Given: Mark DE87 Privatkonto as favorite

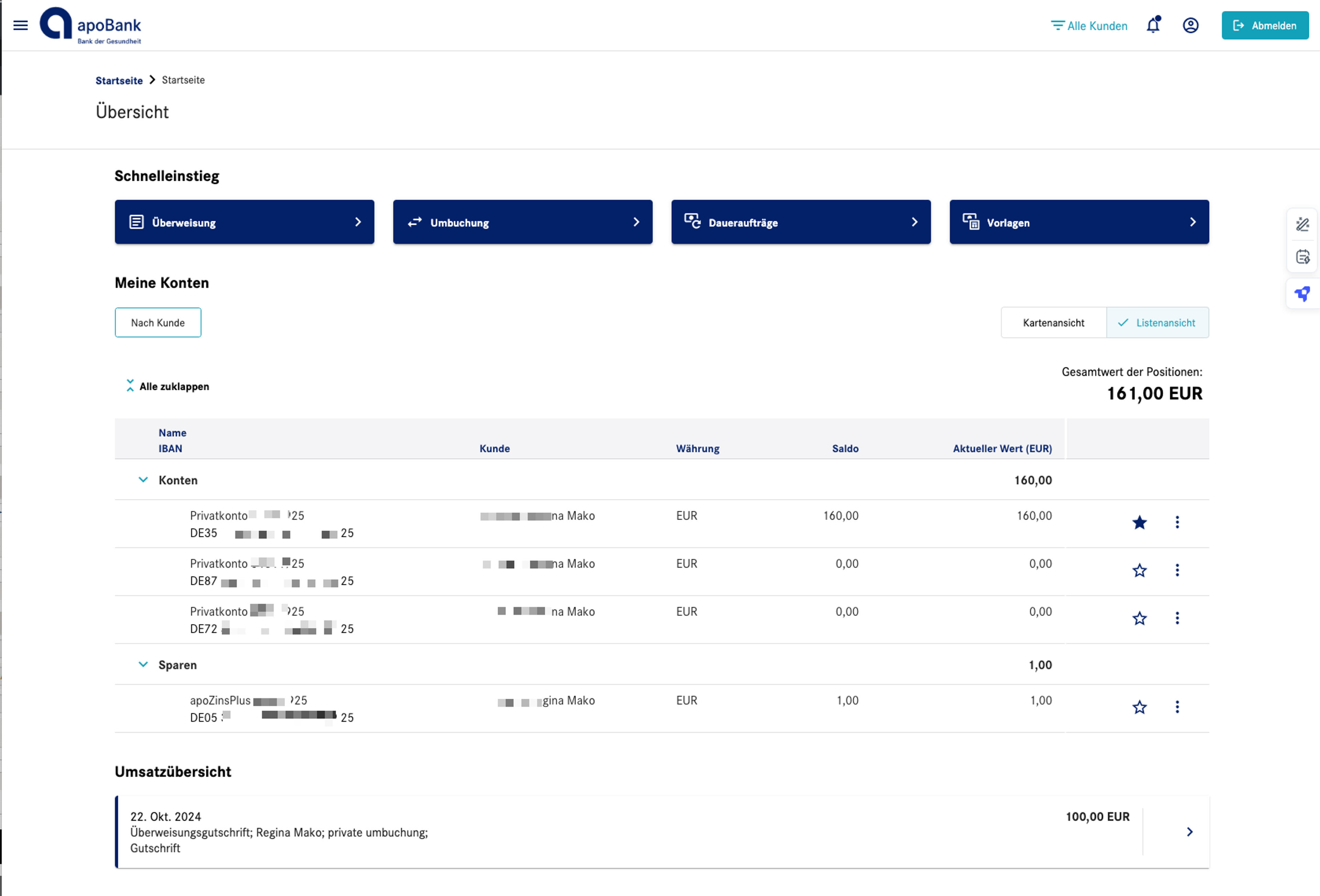Looking at the screenshot, I should [1140, 570].
